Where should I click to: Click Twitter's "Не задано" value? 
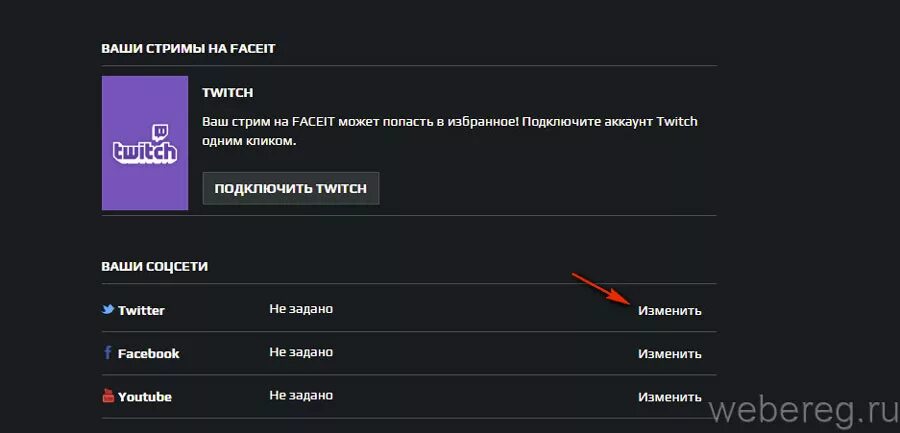pos(300,309)
